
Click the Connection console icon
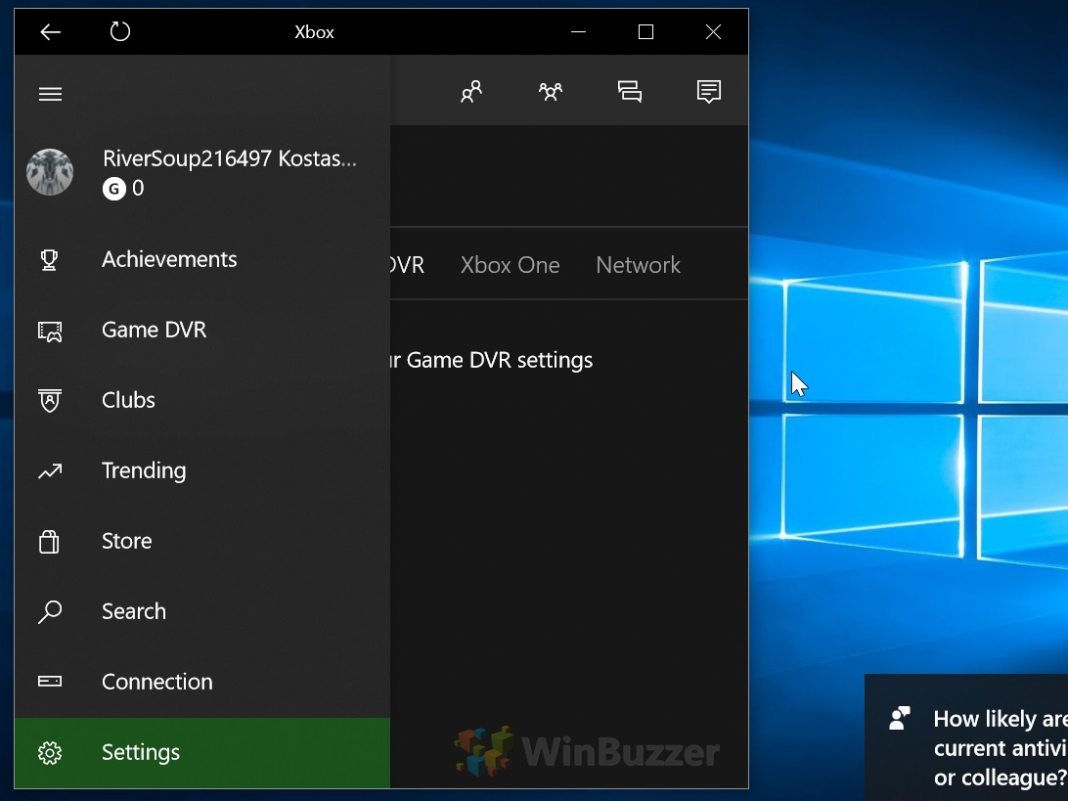coord(50,681)
